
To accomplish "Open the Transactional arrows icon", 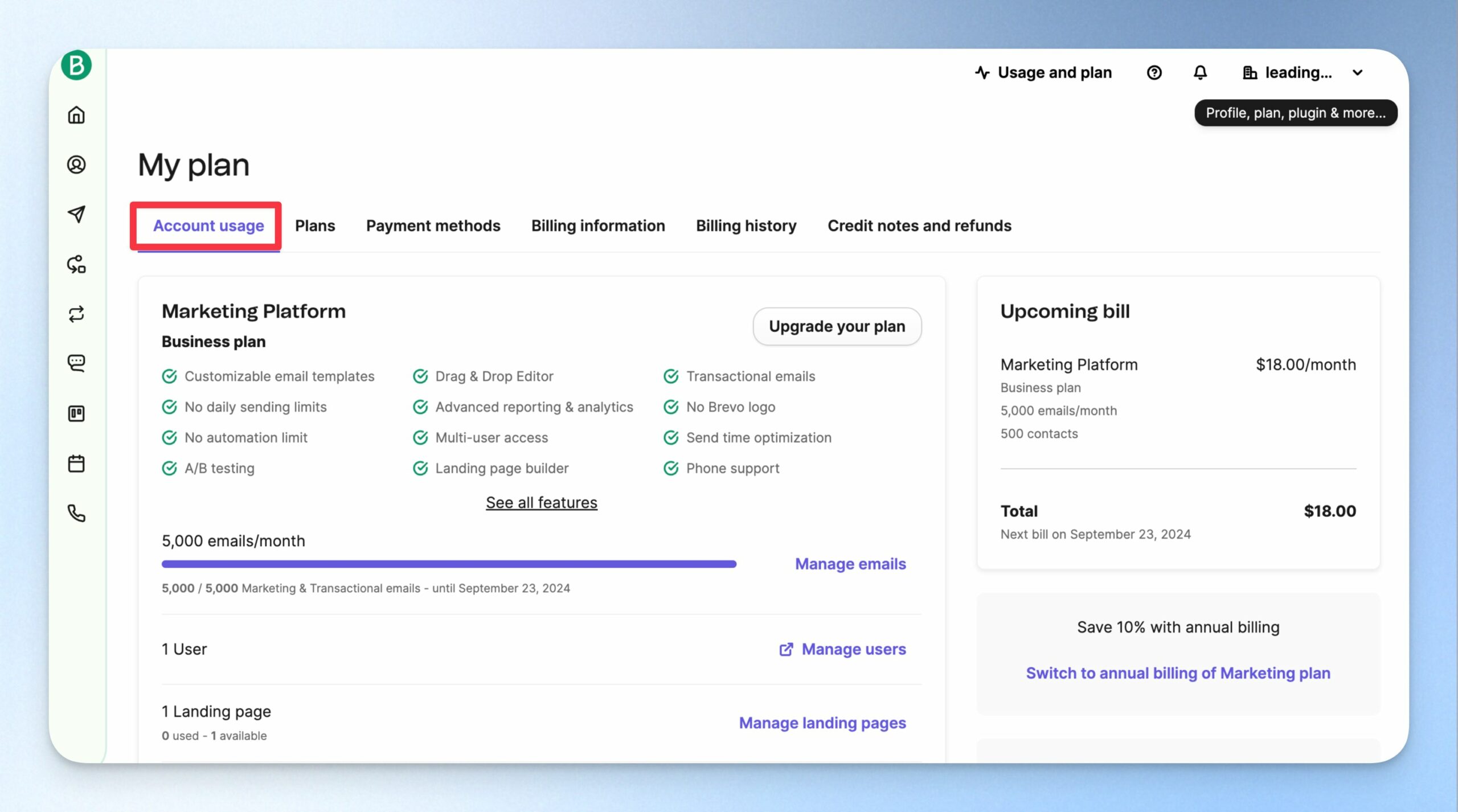I will click(76, 314).
